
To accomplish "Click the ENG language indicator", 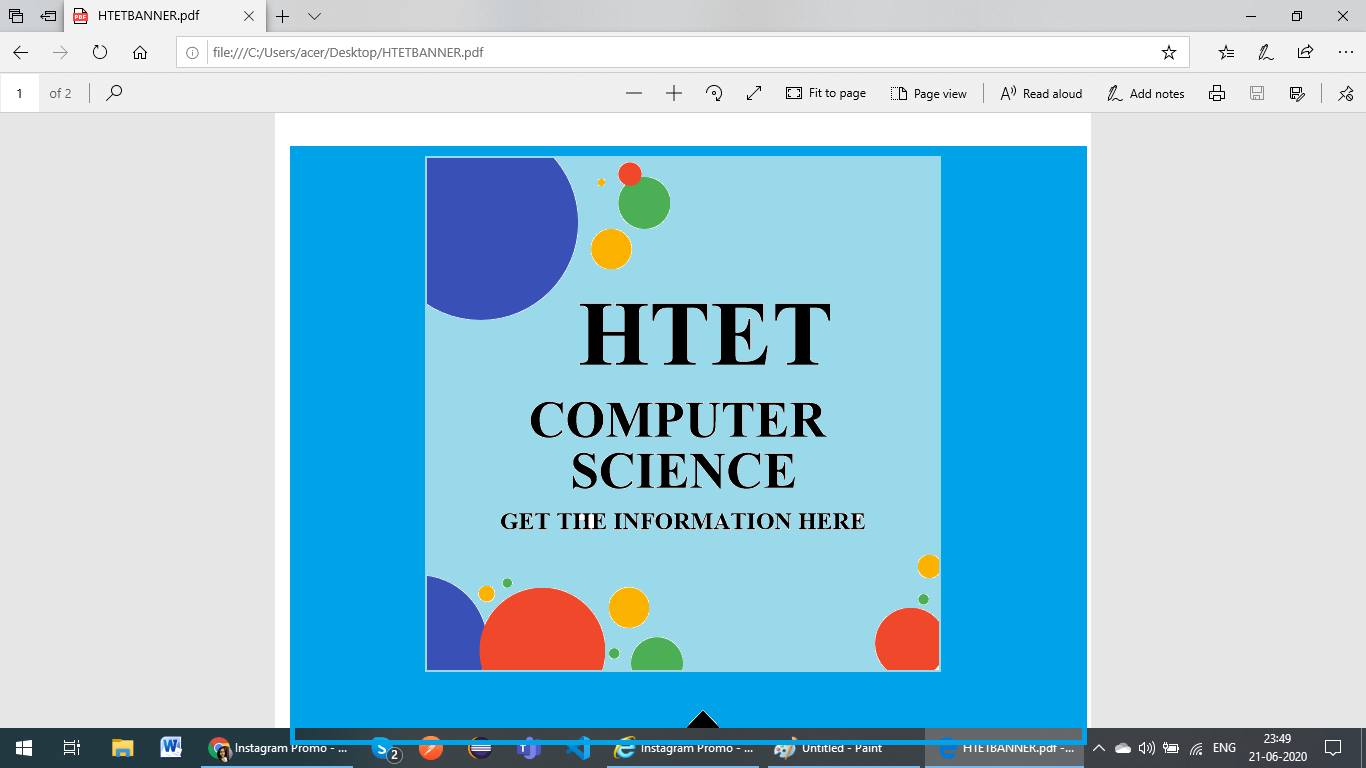I will pos(1224,748).
